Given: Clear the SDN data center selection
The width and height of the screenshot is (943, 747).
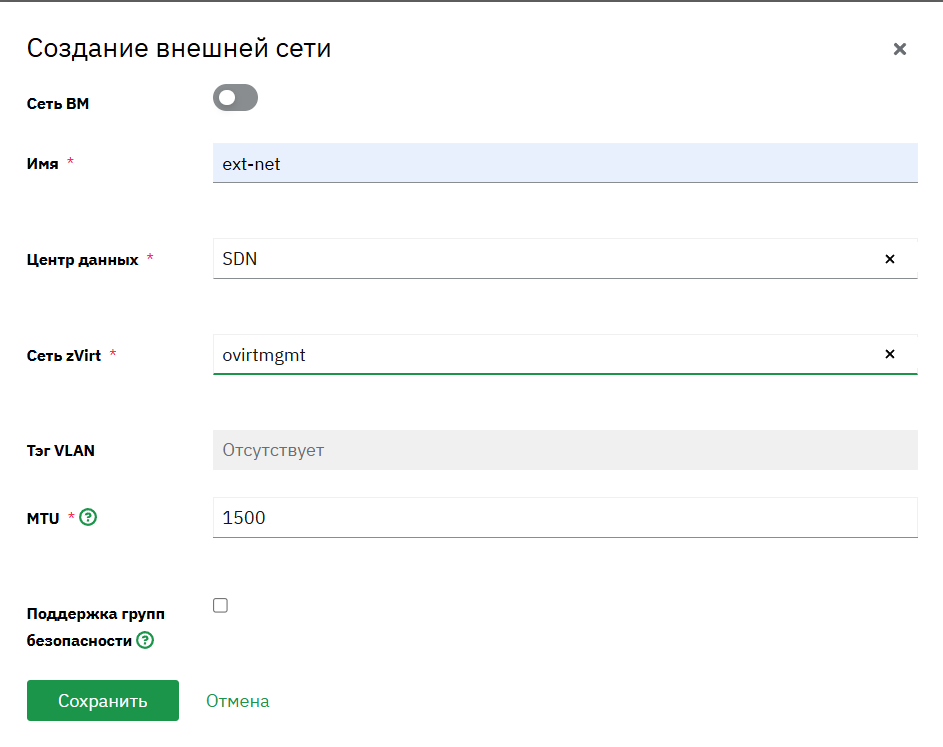Looking at the screenshot, I should coord(889,259).
